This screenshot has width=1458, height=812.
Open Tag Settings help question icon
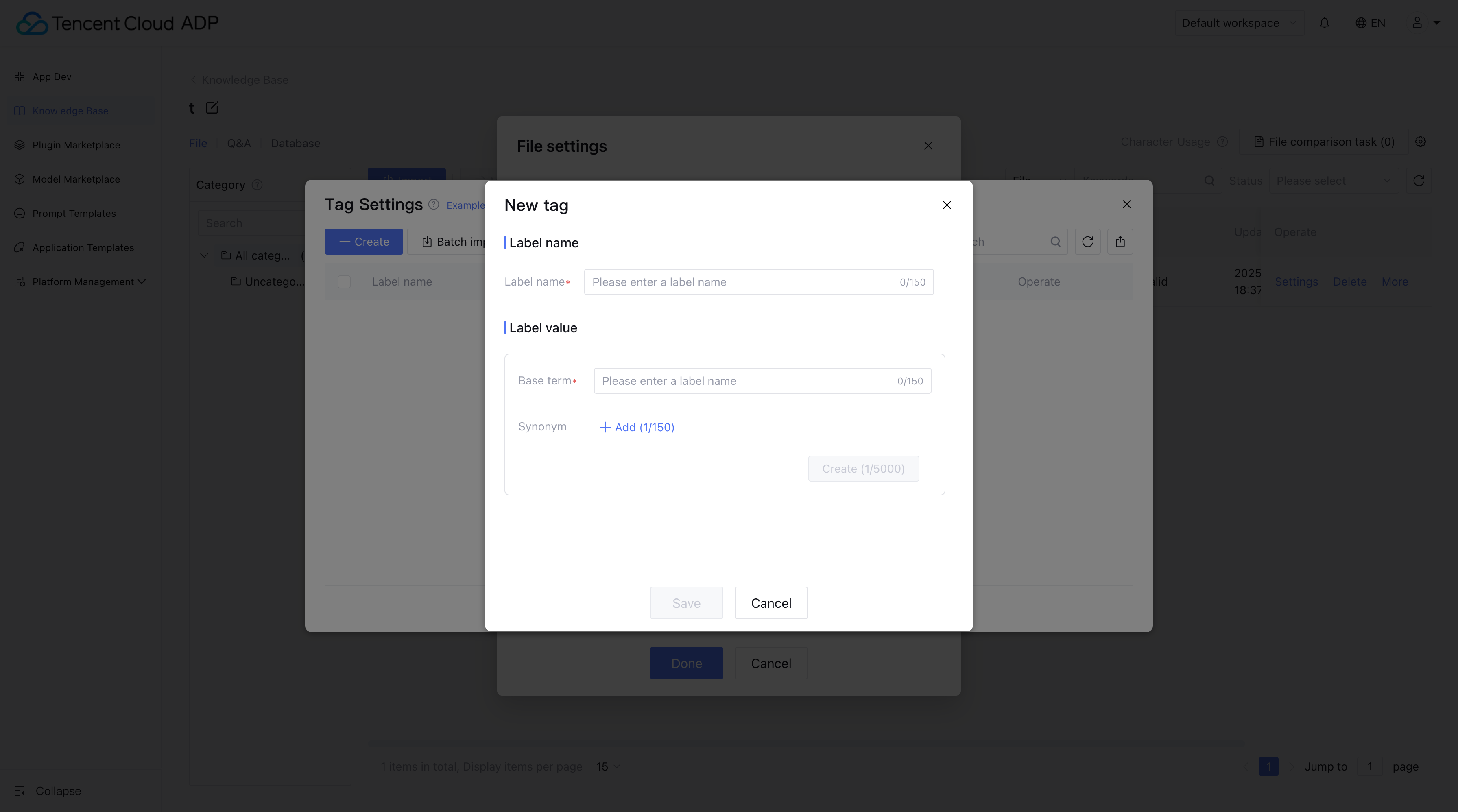[434, 204]
